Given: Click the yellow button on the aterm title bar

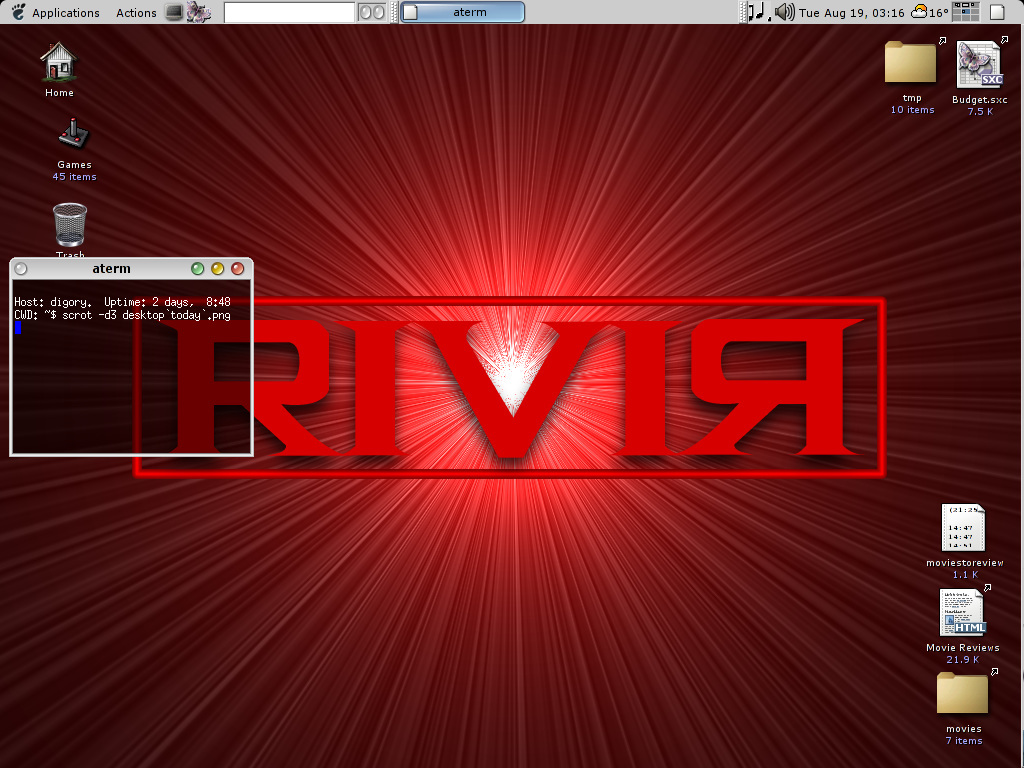Looking at the screenshot, I should (x=217, y=268).
